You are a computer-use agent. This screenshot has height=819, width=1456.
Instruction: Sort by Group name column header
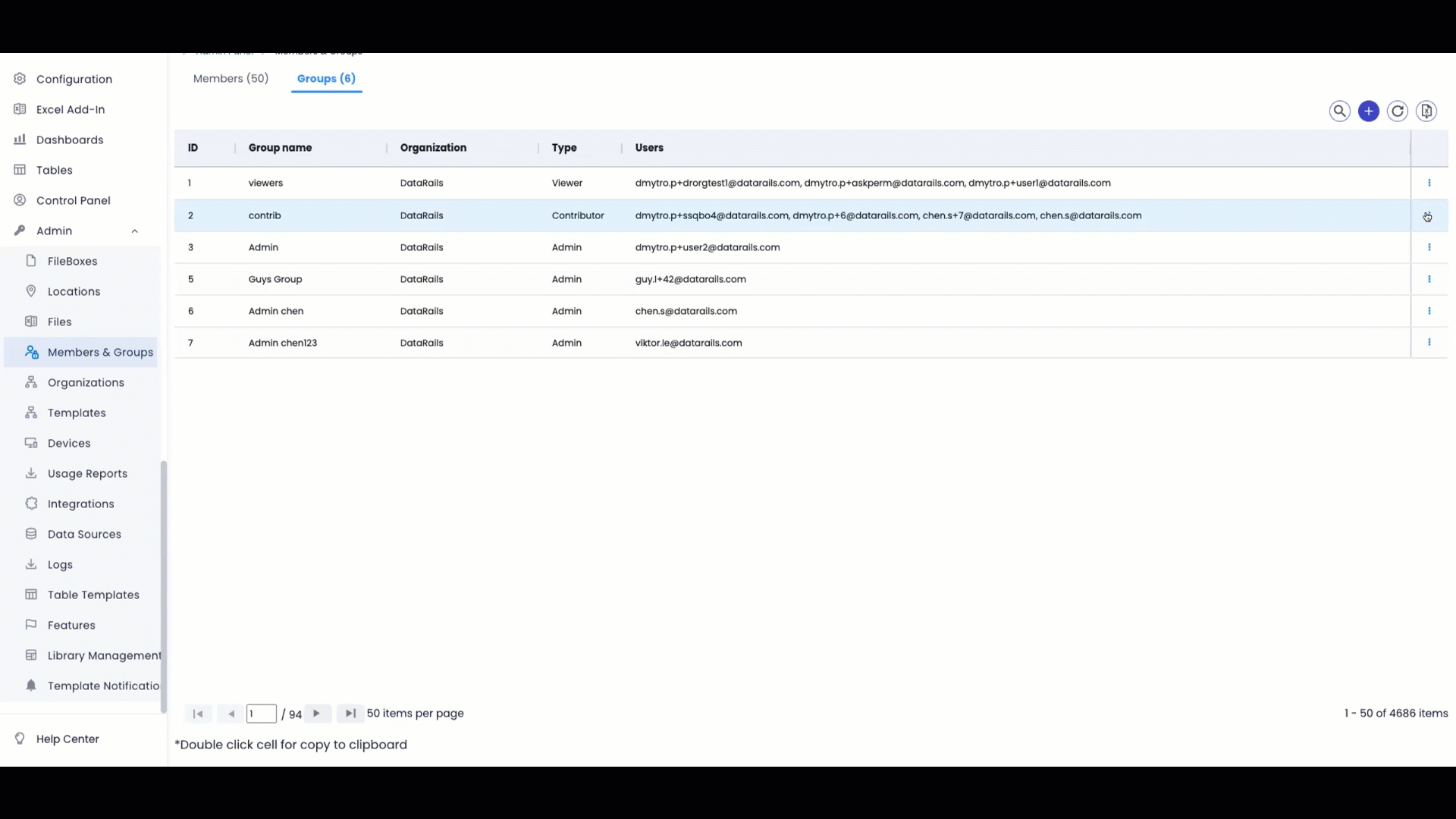click(280, 148)
